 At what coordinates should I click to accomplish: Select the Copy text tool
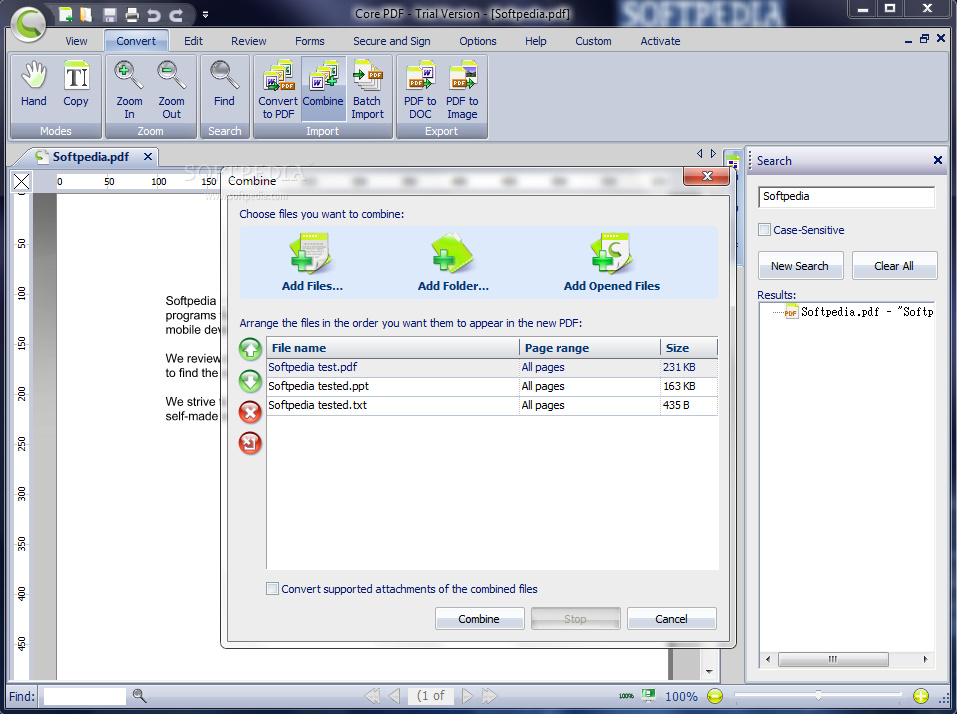[x=76, y=85]
